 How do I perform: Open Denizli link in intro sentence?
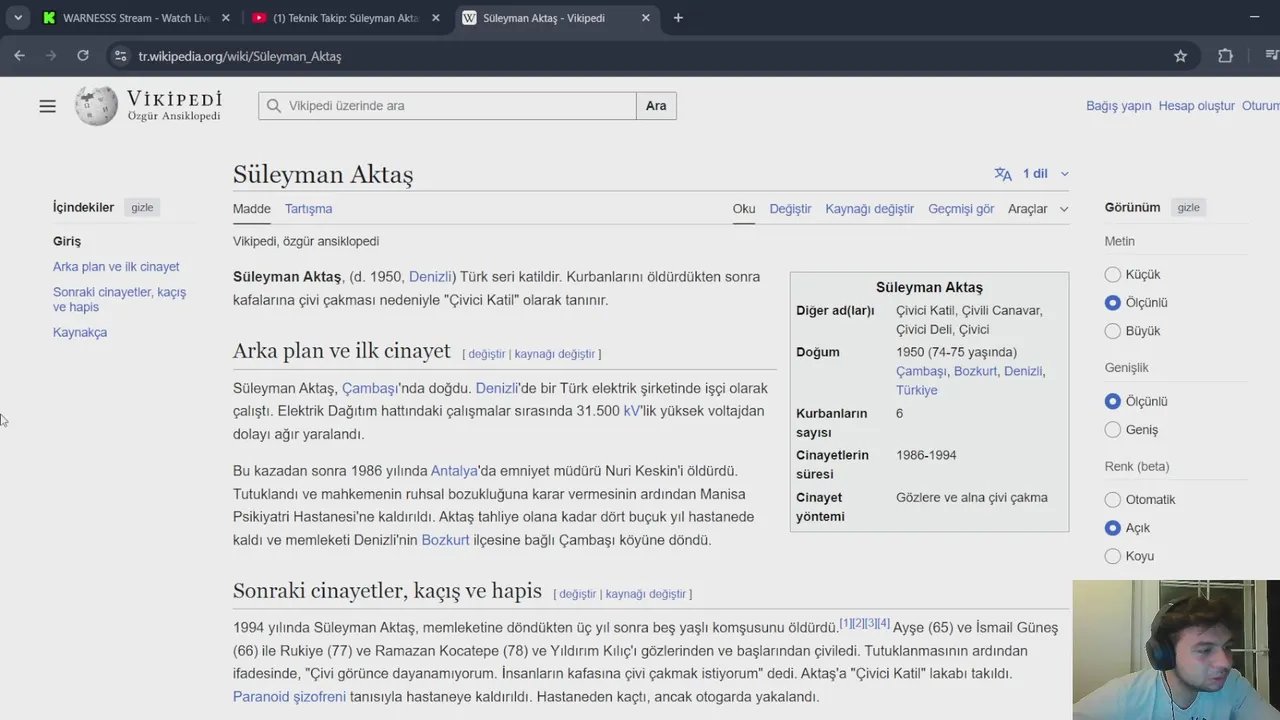click(430, 277)
